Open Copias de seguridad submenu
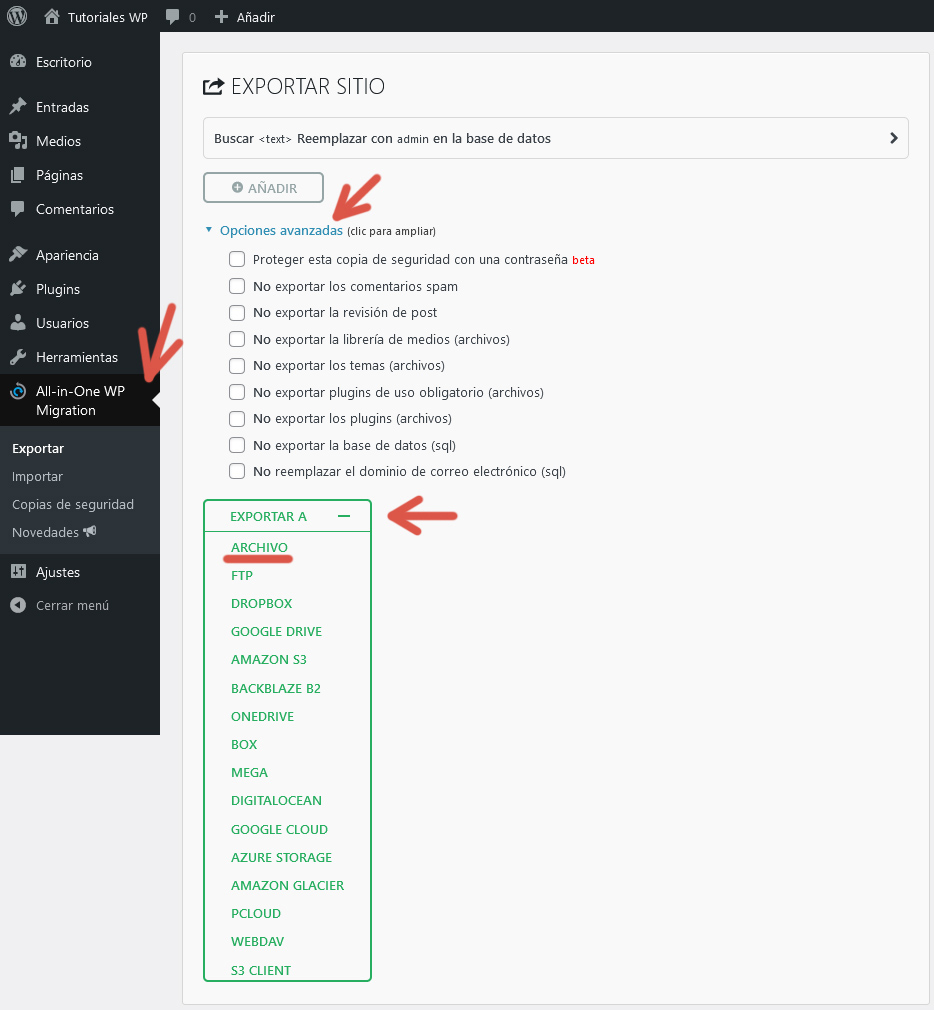This screenshot has height=1010, width=934. pos(73,504)
